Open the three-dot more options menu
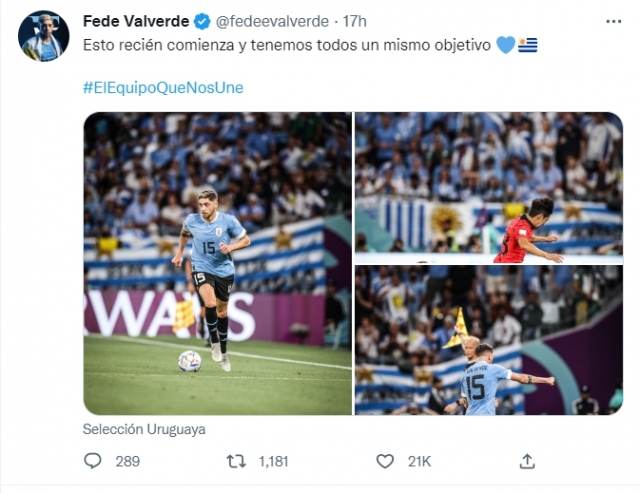The width and height of the screenshot is (640, 493). click(613, 22)
